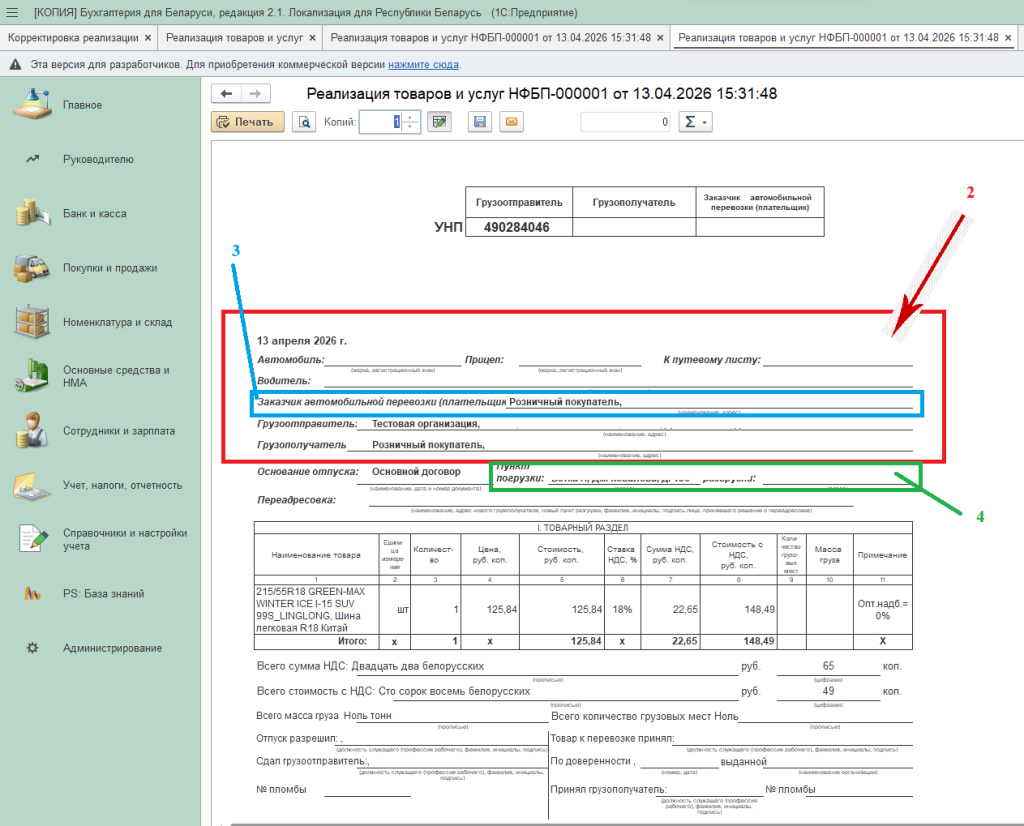This screenshot has width=1024, height=826.
Task: Click the Печать (Print) button
Action: [246, 122]
